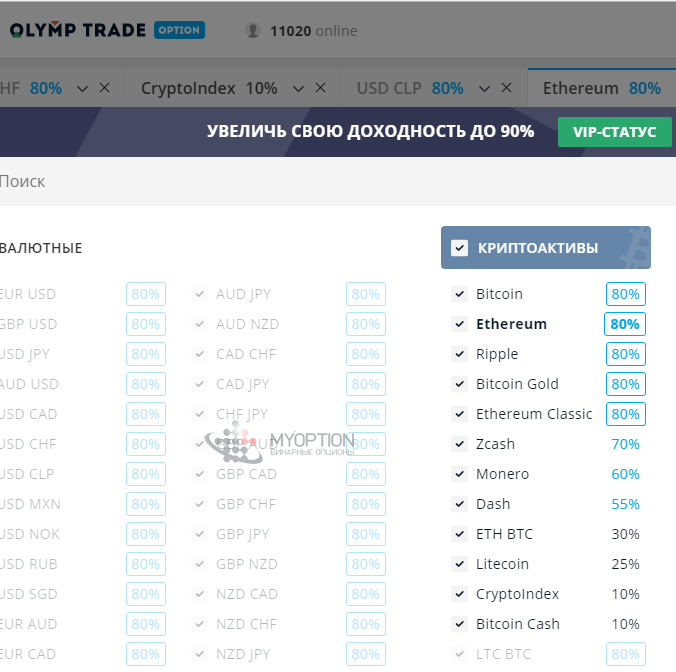Open dropdown on the HF 80% tab
Screen dimensions: 676x672
pos(82,89)
